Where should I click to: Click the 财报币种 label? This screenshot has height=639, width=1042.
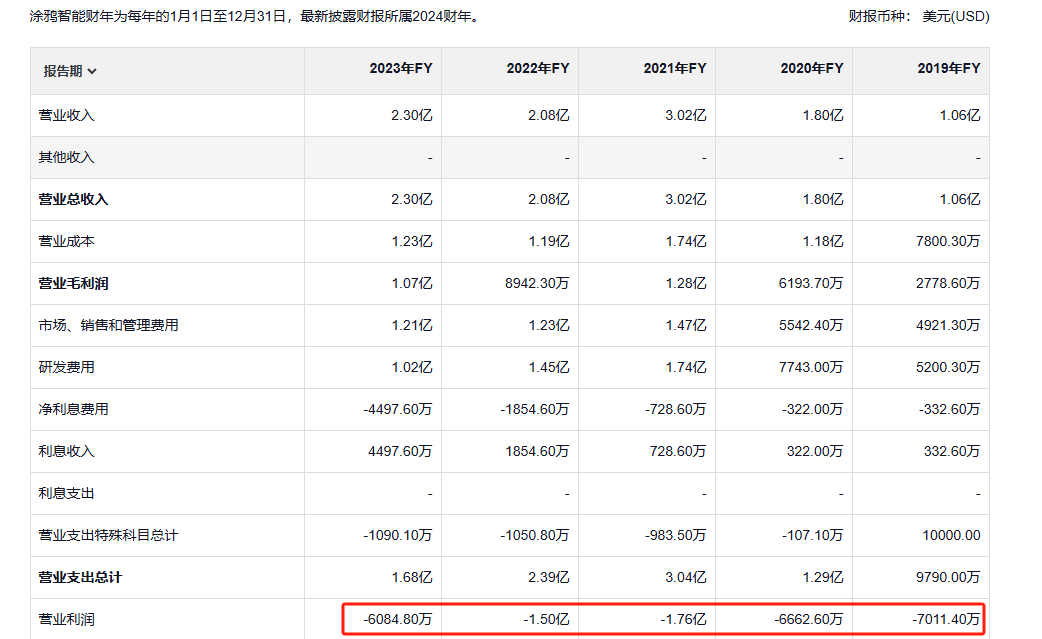pyautogui.click(x=877, y=17)
